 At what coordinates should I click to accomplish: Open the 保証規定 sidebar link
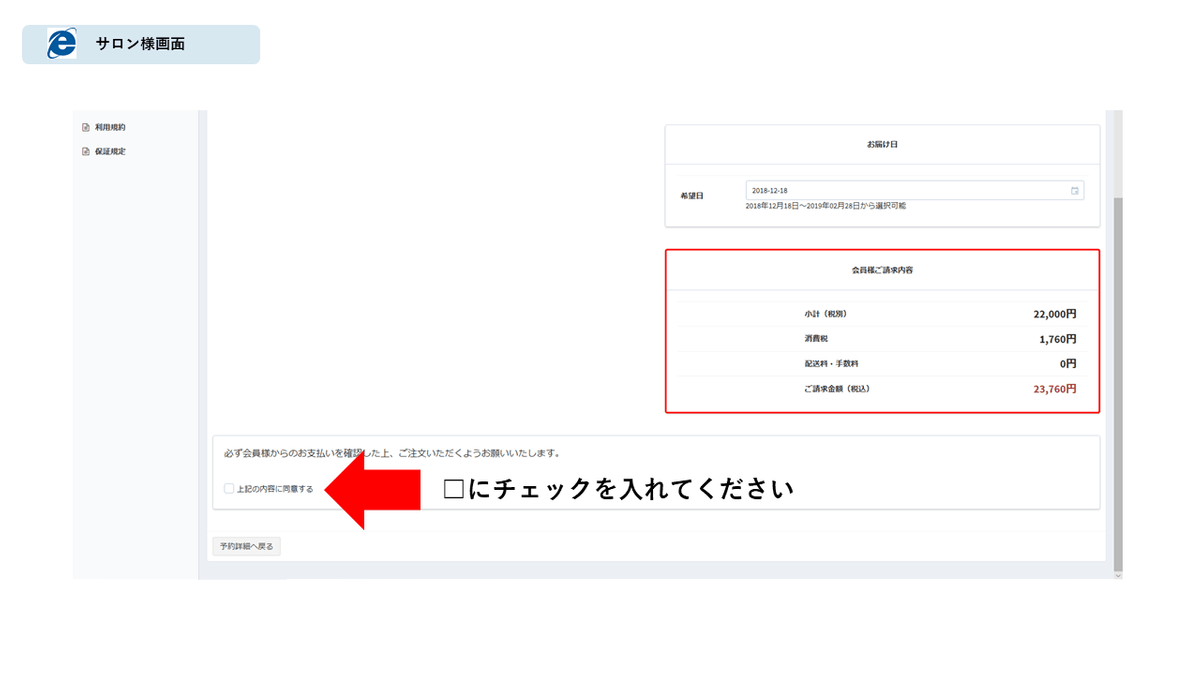110,151
